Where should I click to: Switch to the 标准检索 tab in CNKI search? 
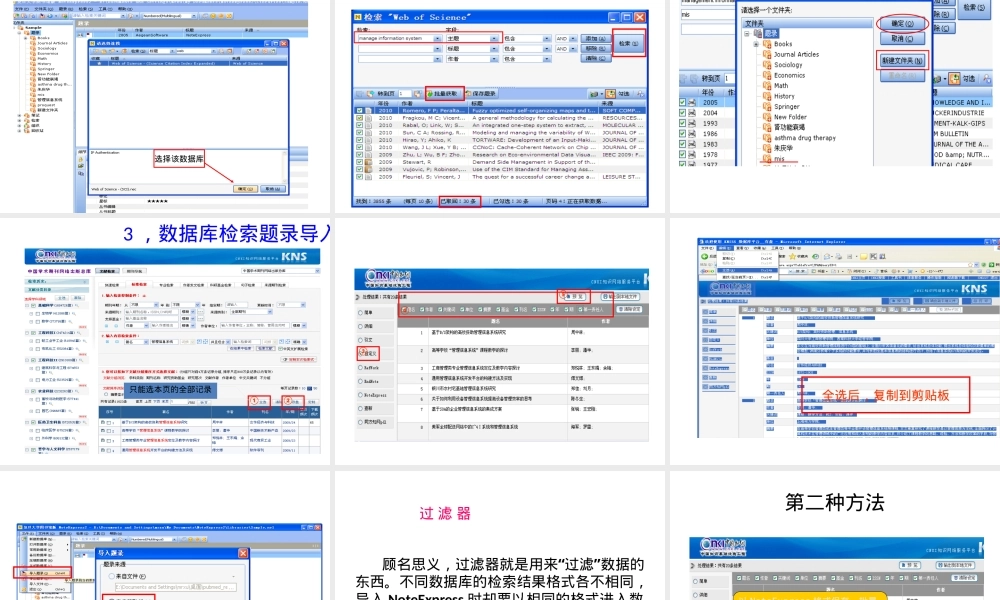point(138,284)
